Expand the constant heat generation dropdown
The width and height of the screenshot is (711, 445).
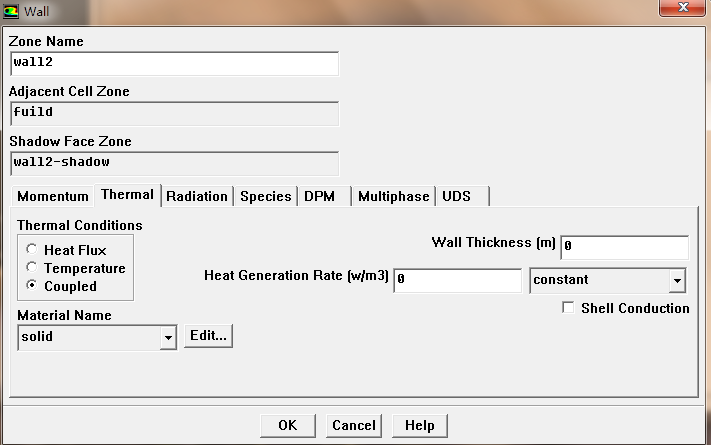676,281
